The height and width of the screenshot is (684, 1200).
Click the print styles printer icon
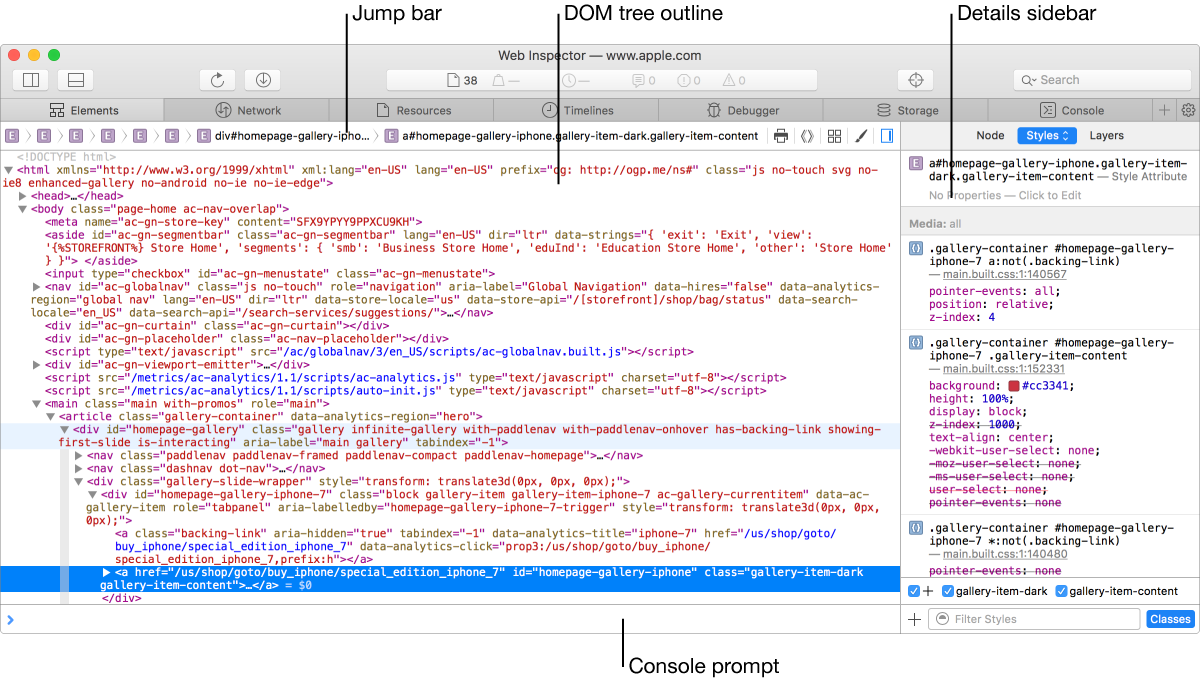click(781, 136)
